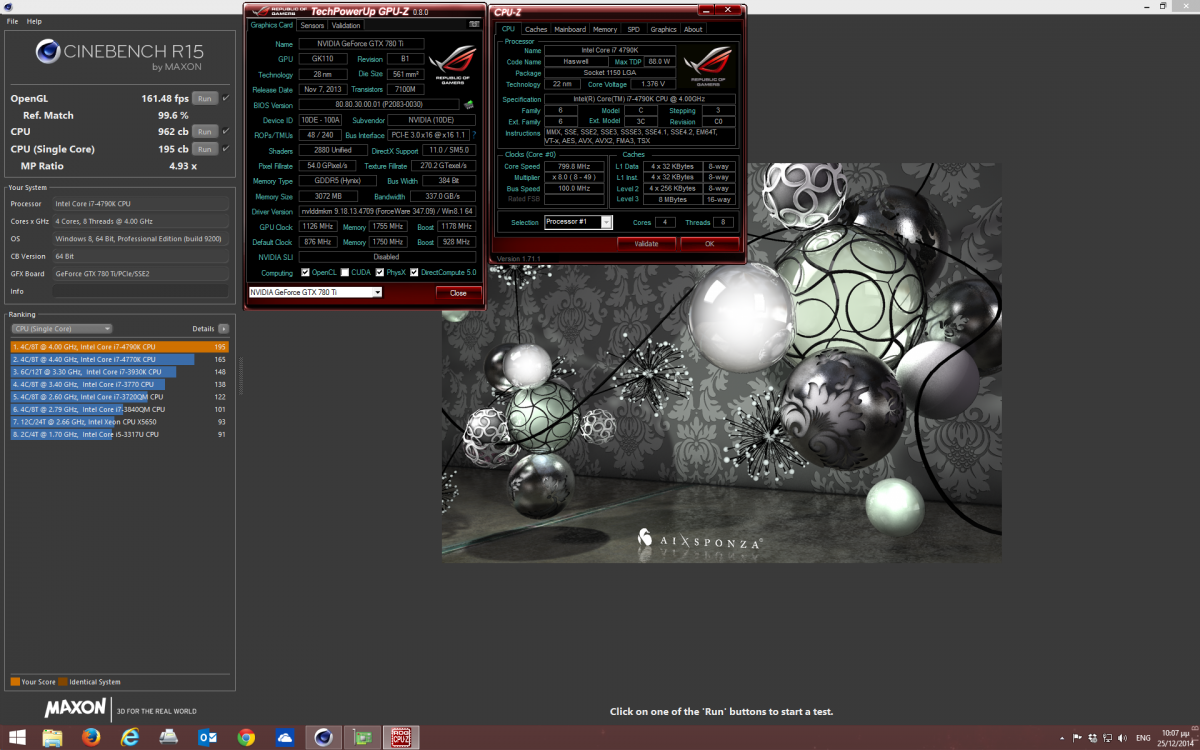This screenshot has height=750, width=1200.
Task: Select ranking row Intel Core i7-3720QM CPU
Action: click(120, 397)
